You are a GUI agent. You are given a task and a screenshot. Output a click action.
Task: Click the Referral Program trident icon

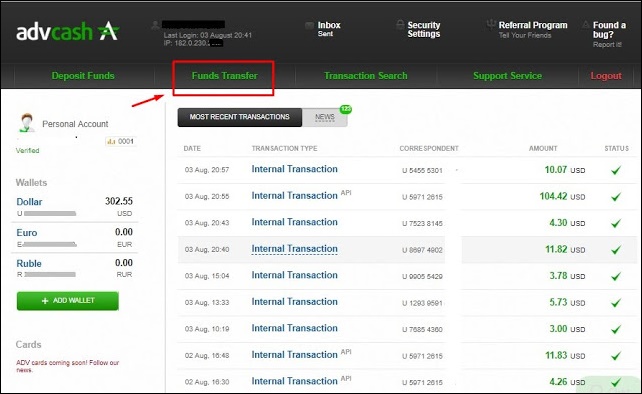pos(491,25)
